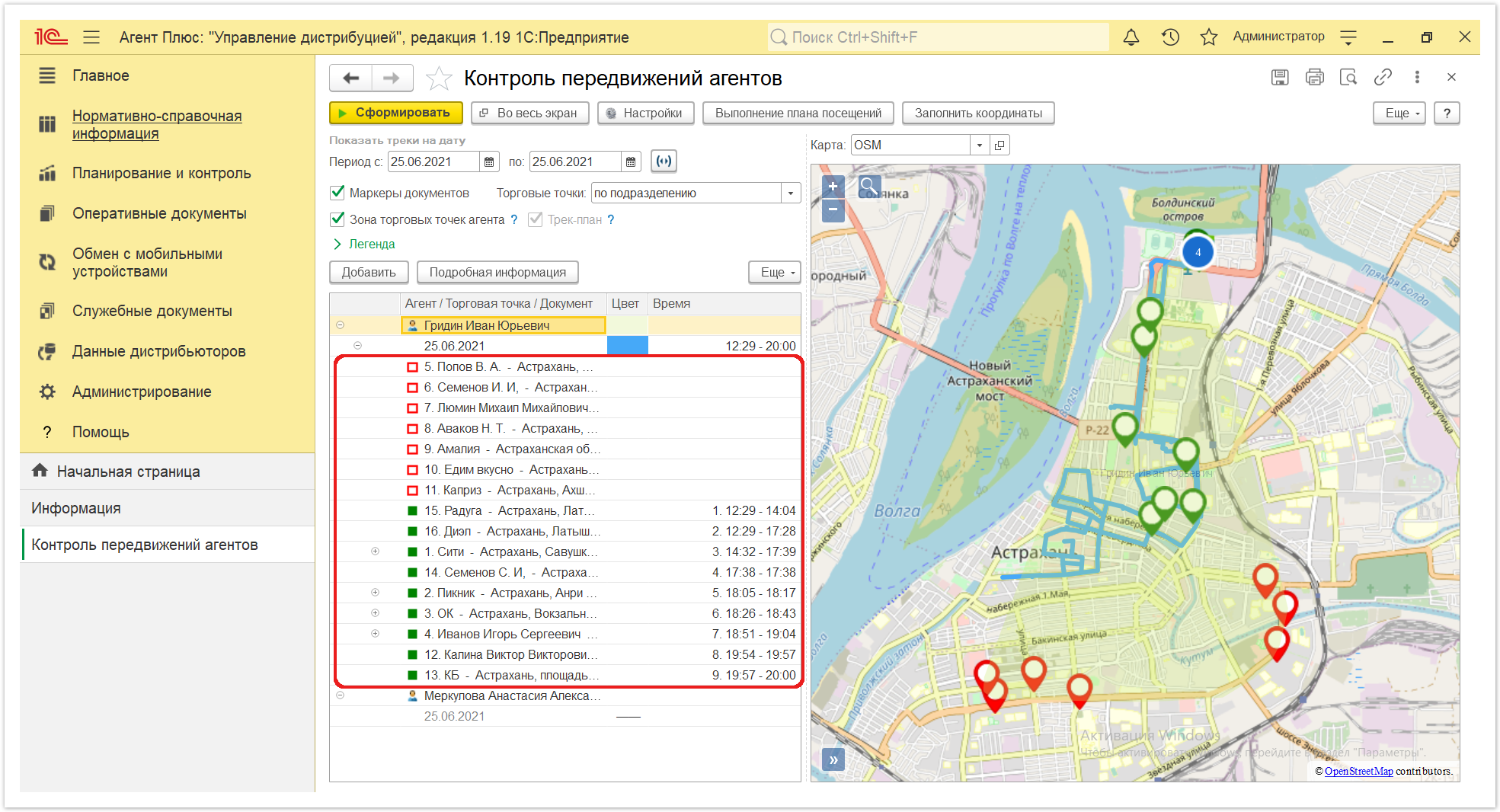Open favorites star icon in title bar
The width and height of the screenshot is (1500, 812).
pos(1208,37)
